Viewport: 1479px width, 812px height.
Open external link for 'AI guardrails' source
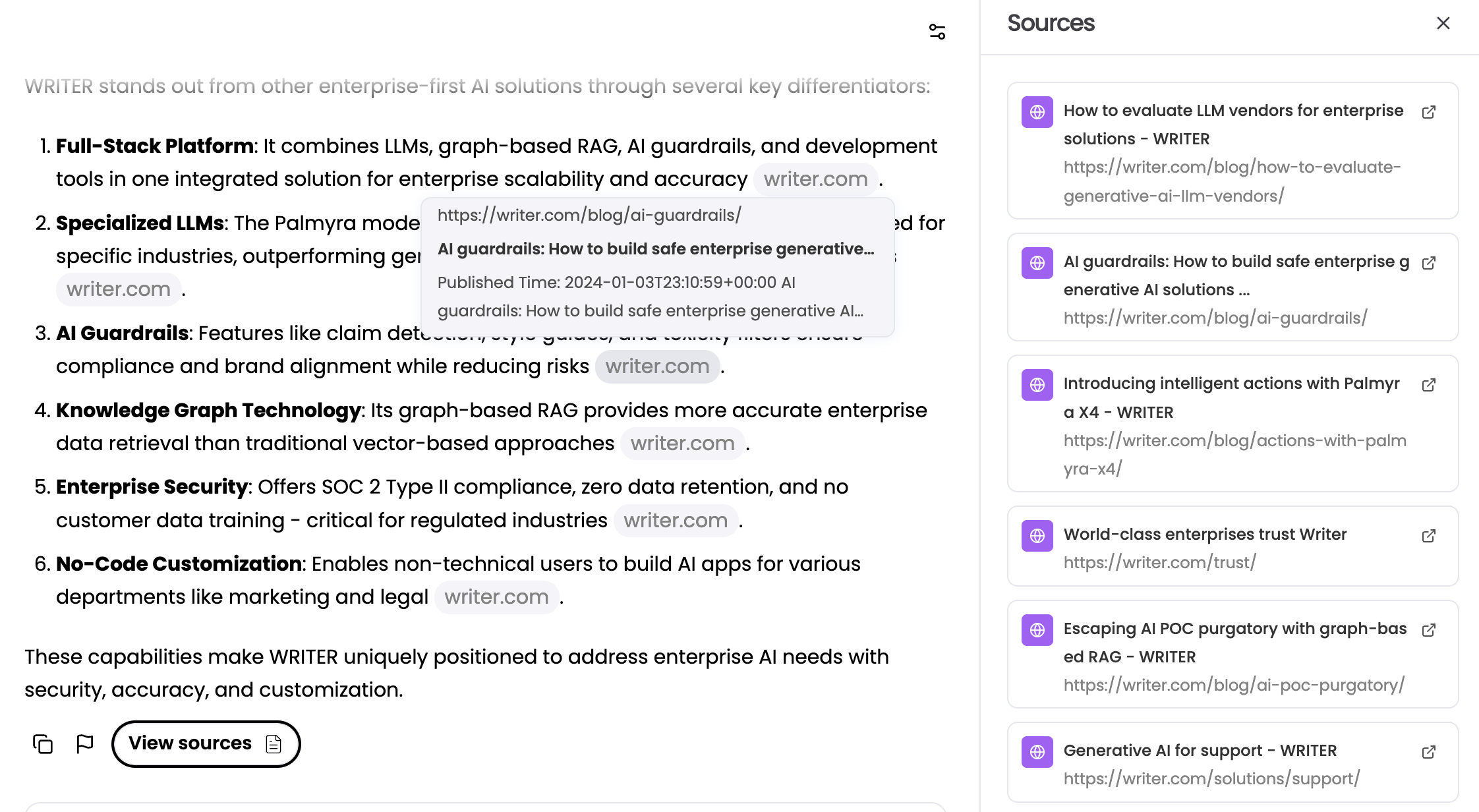coord(1428,263)
